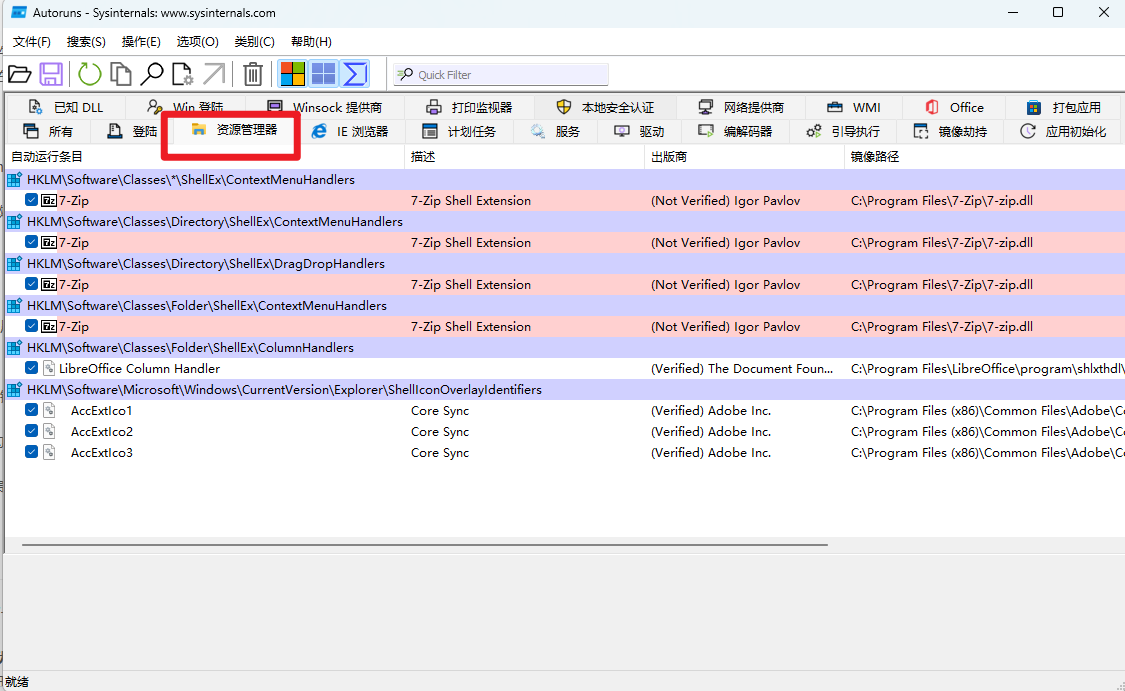Click the red Office tab icon
The image size is (1125, 691).
tap(932, 107)
